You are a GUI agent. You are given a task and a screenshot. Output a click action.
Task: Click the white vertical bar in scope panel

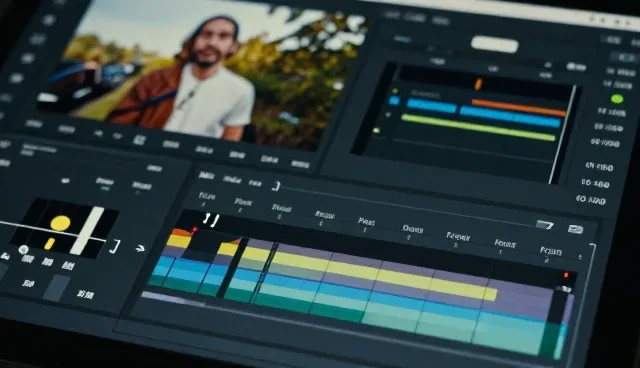(87, 231)
